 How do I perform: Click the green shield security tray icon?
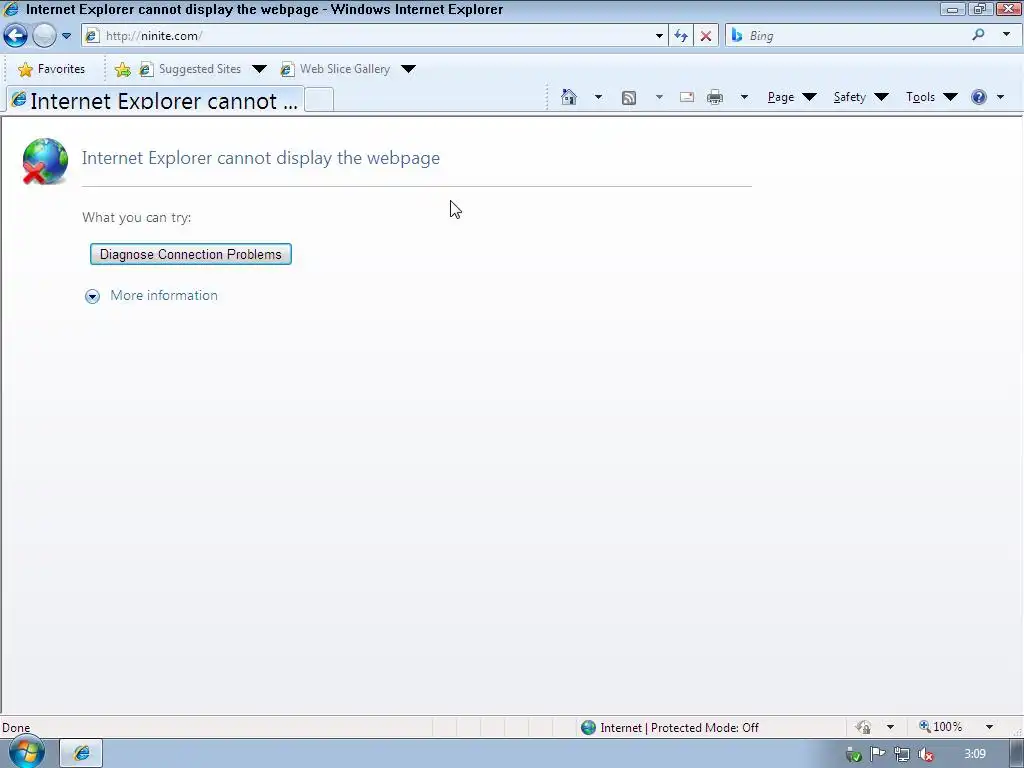854,755
